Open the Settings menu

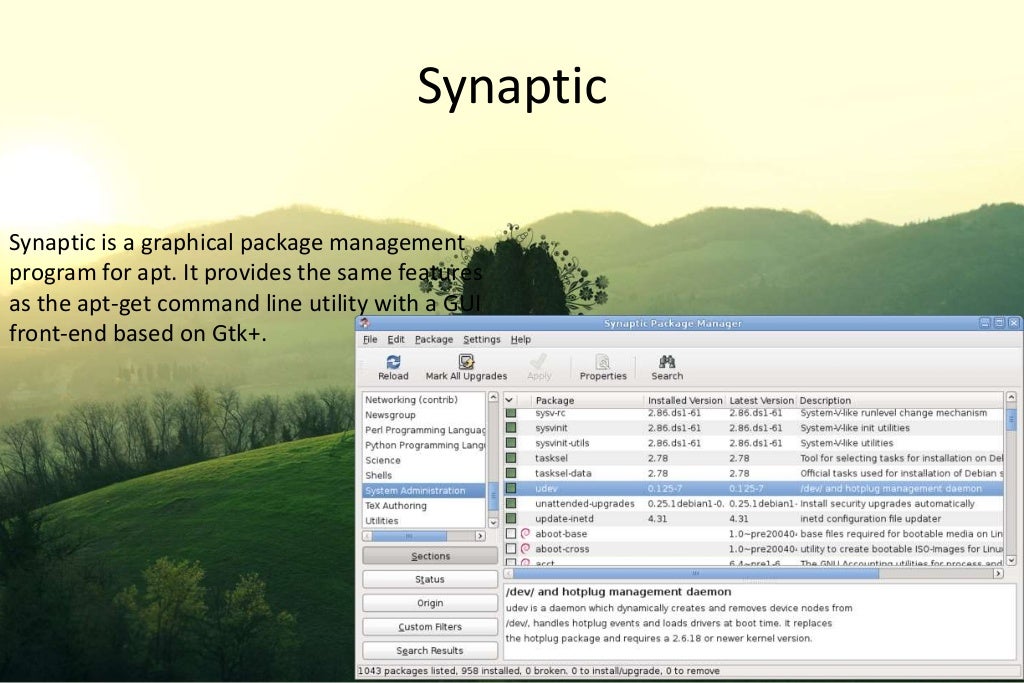(x=482, y=340)
